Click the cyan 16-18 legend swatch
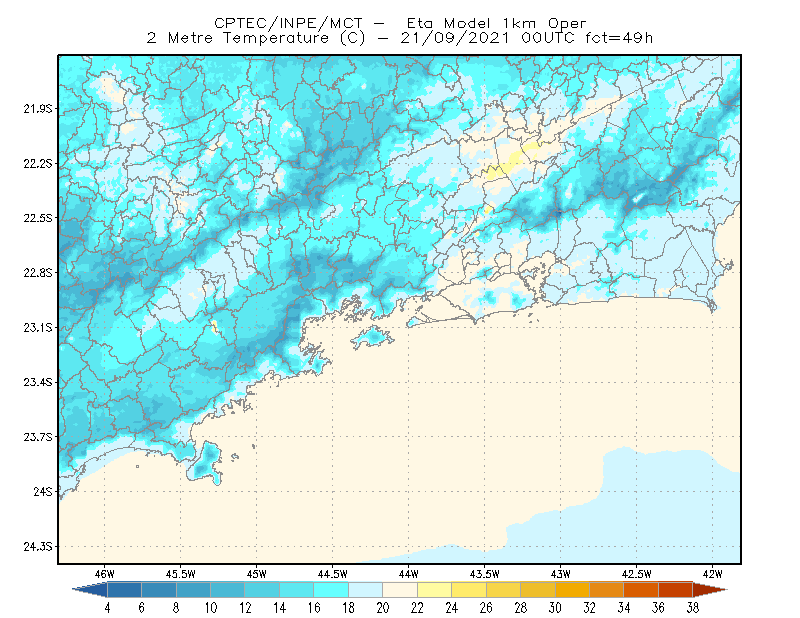Image resolution: width=800 pixels, height=618 pixels. tap(331, 590)
